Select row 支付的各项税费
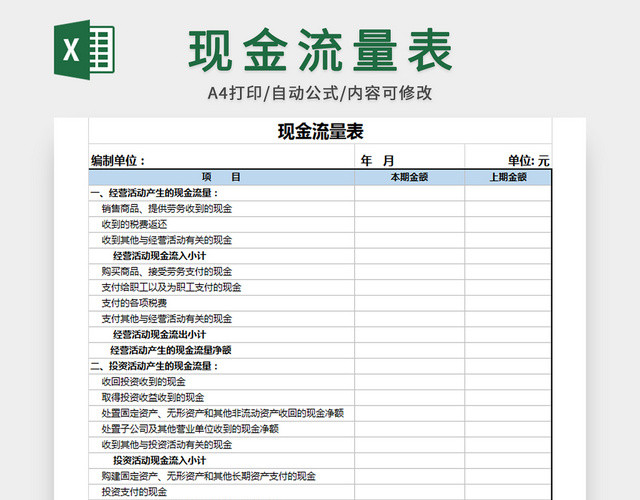Image resolution: width=640 pixels, height=500 pixels. point(320,303)
